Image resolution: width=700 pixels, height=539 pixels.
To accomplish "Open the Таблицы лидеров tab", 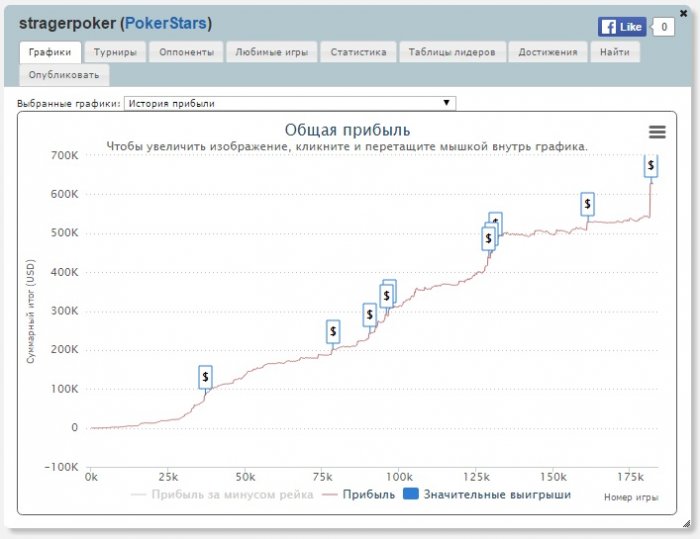I will tap(452, 52).
